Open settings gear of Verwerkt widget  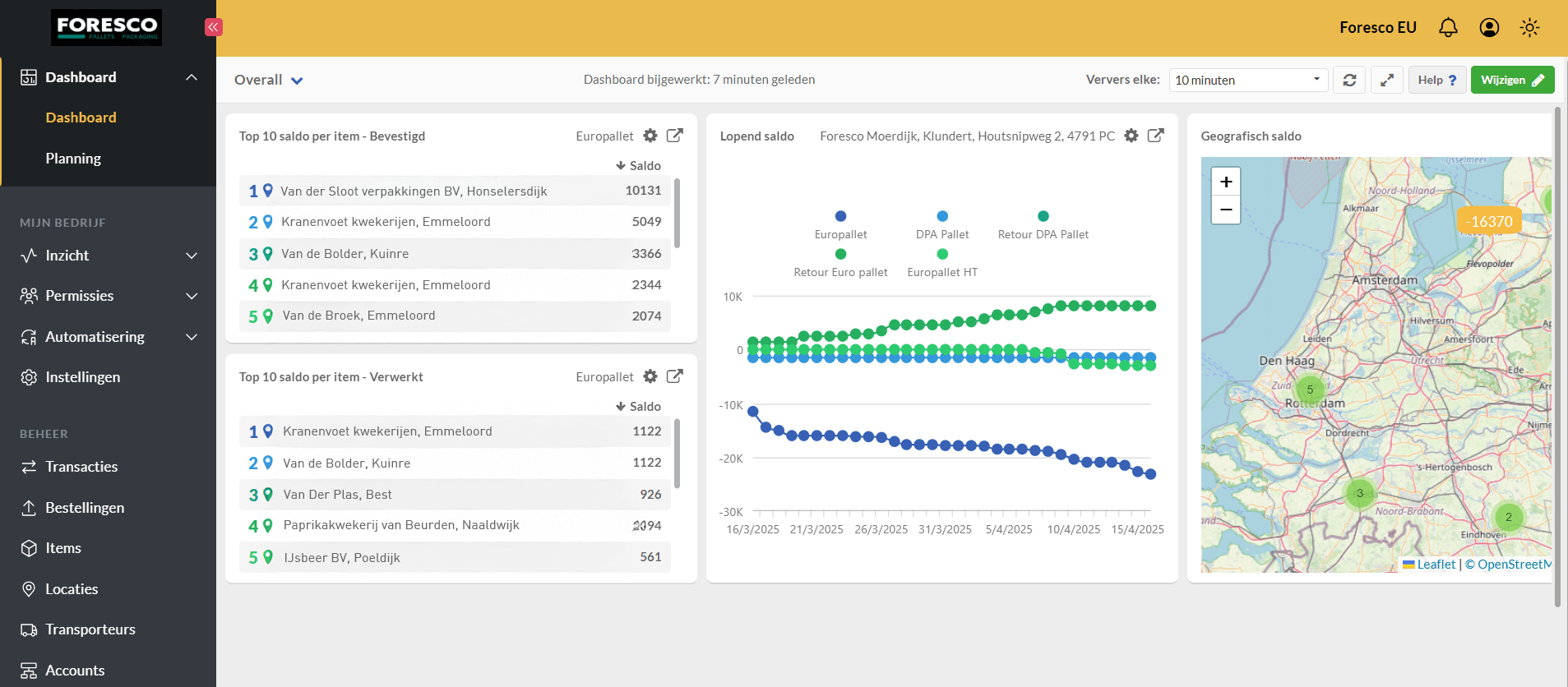coord(650,376)
